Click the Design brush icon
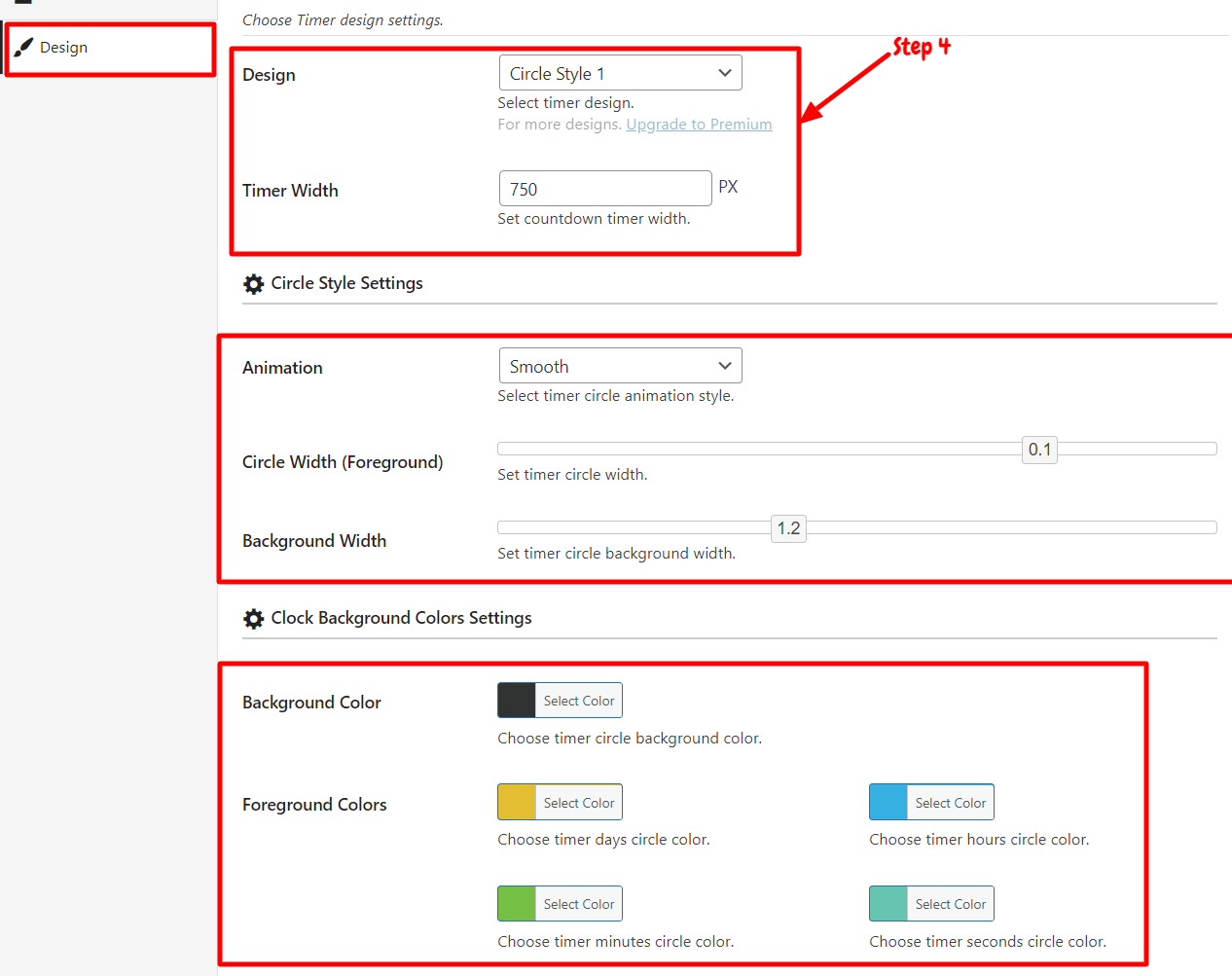Viewport: 1232px width, 976px height. 23,48
